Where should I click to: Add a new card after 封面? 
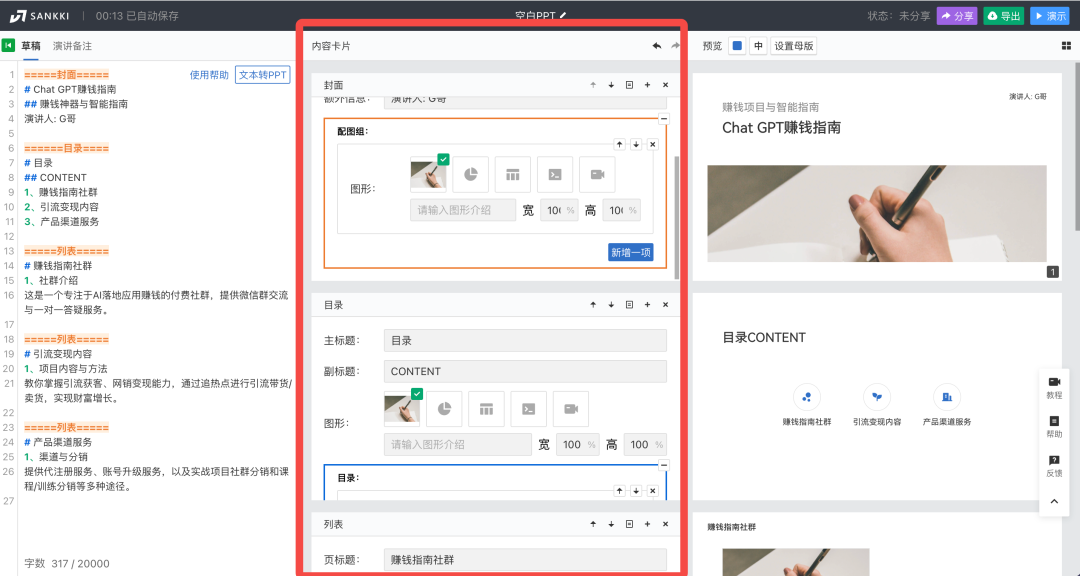(x=647, y=85)
